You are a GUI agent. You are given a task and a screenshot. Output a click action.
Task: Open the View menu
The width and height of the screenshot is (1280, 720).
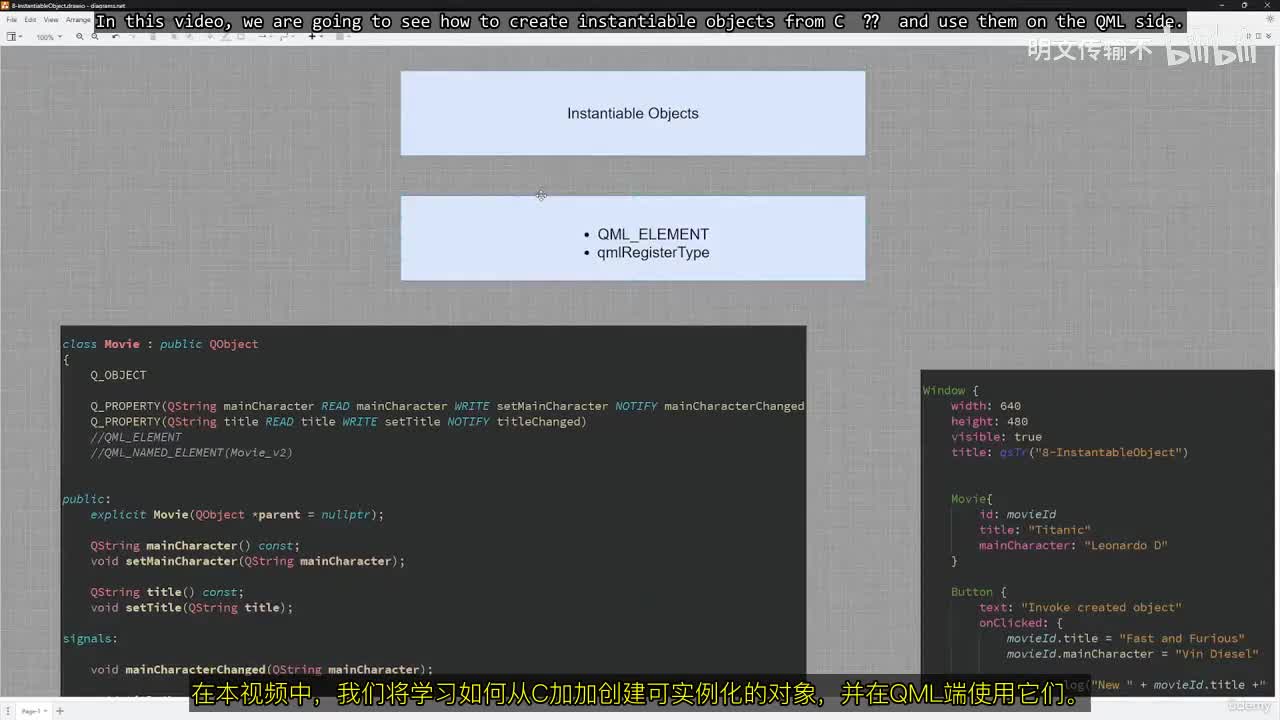50,20
